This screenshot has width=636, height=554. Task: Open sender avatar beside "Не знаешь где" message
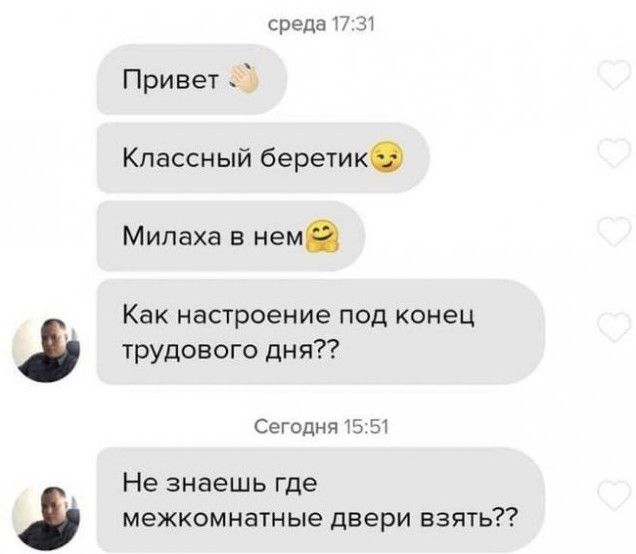click(x=46, y=517)
